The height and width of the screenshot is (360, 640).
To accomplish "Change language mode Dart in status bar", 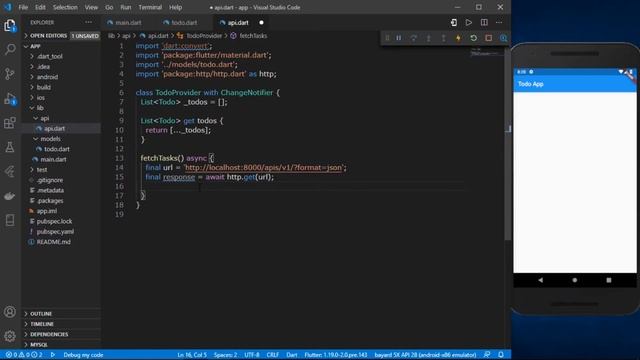I will [x=291, y=355].
